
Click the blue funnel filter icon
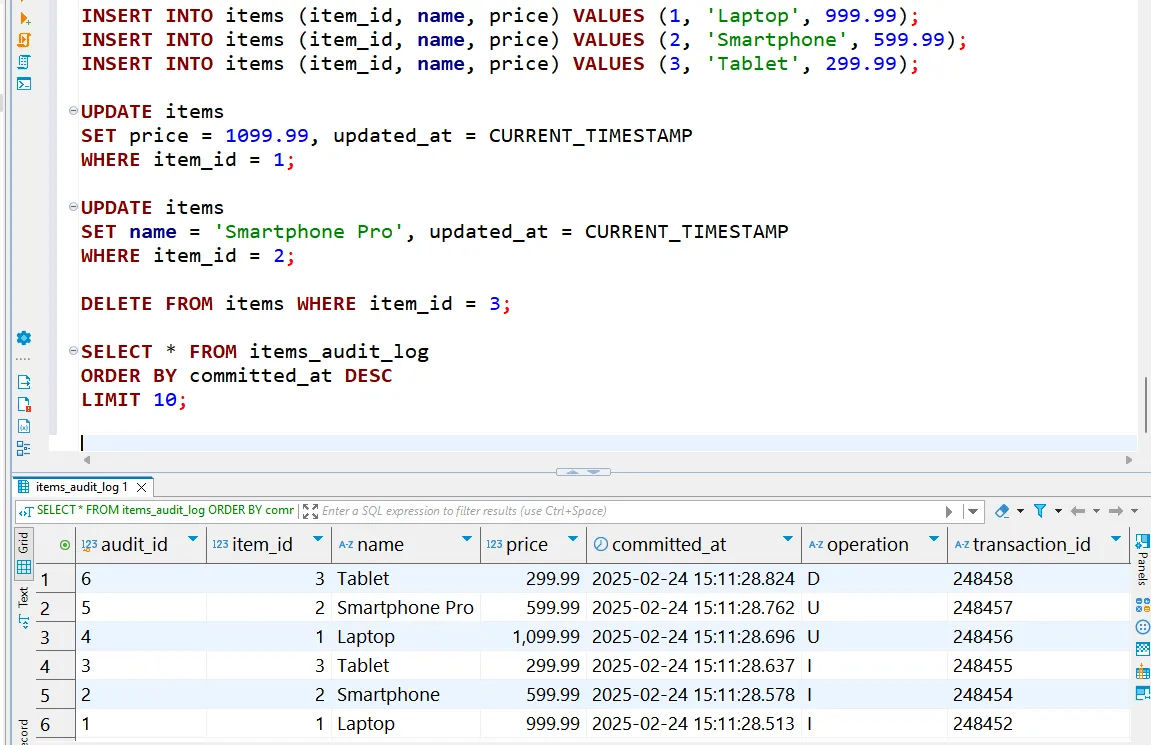[x=1040, y=511]
